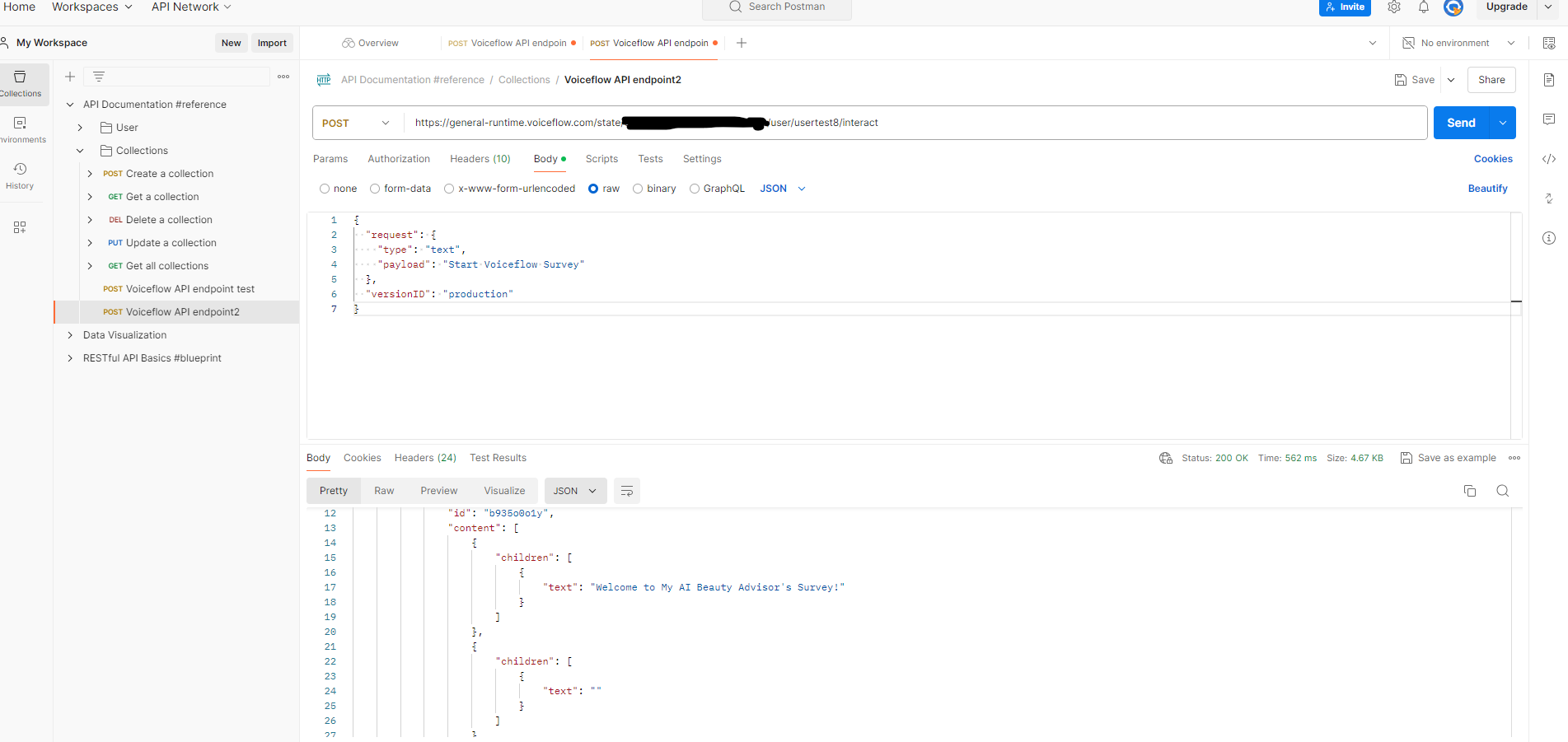Select the form-data body type
1568x742 pixels.
(x=375, y=189)
